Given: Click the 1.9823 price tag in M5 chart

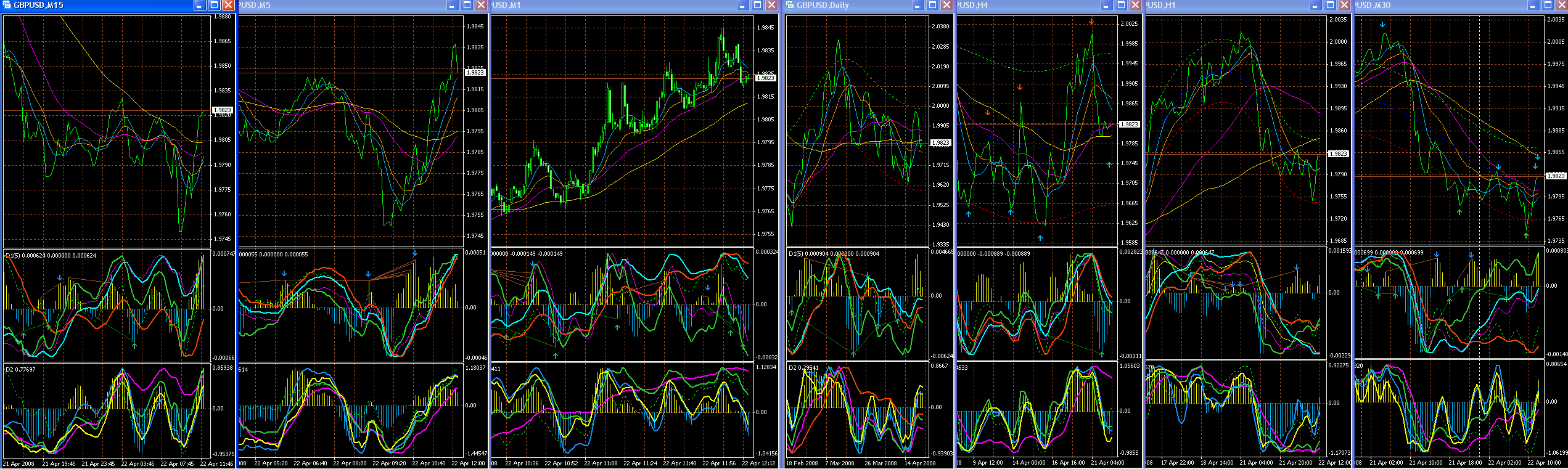Looking at the screenshot, I should pos(475,73).
